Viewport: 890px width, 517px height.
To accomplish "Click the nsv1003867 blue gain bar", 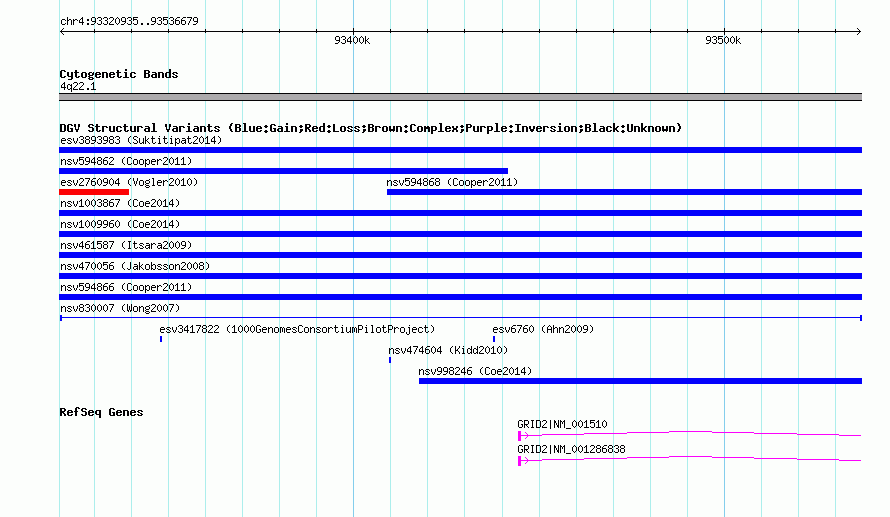I will coord(460,213).
